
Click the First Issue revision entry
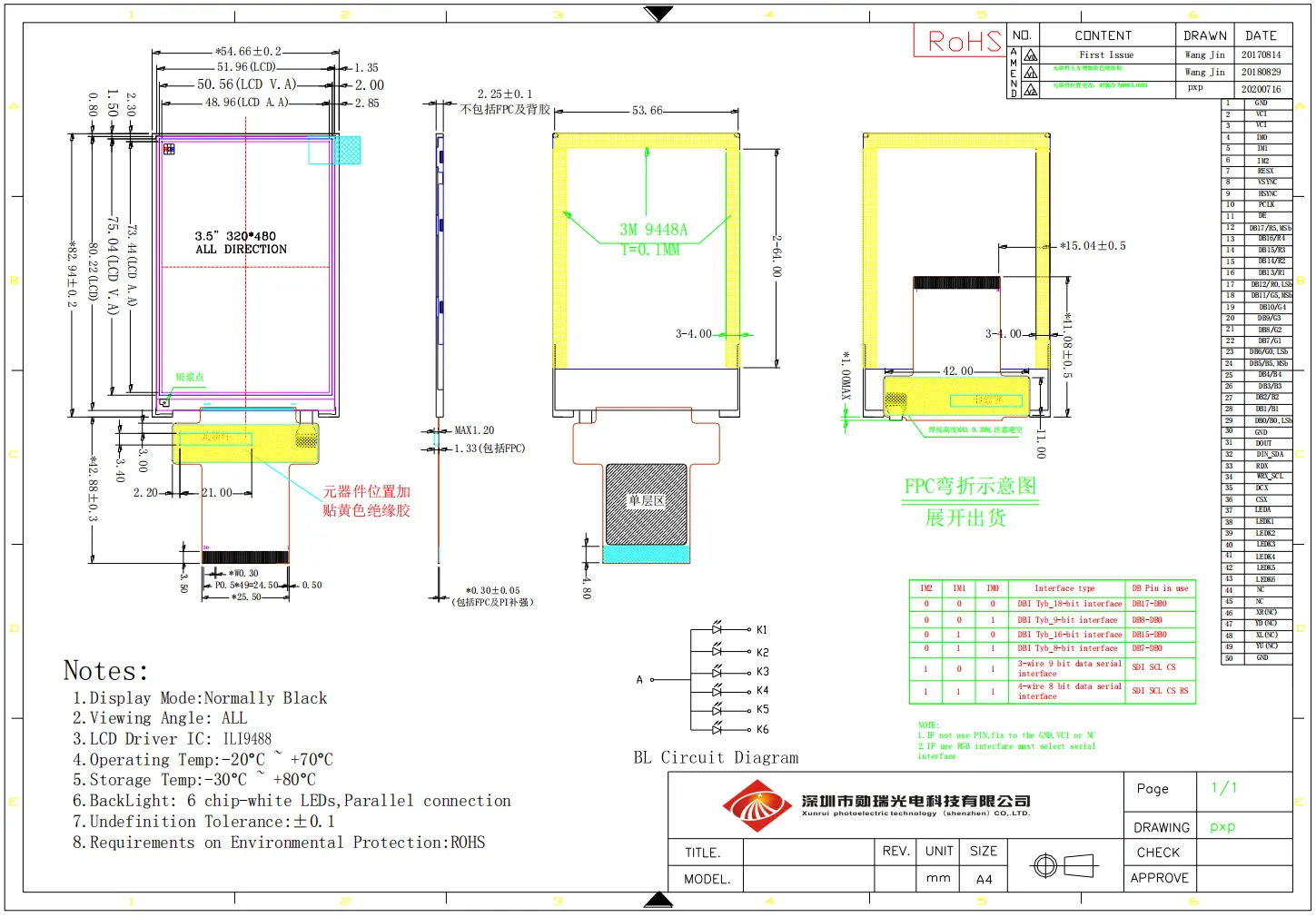coord(1106,54)
